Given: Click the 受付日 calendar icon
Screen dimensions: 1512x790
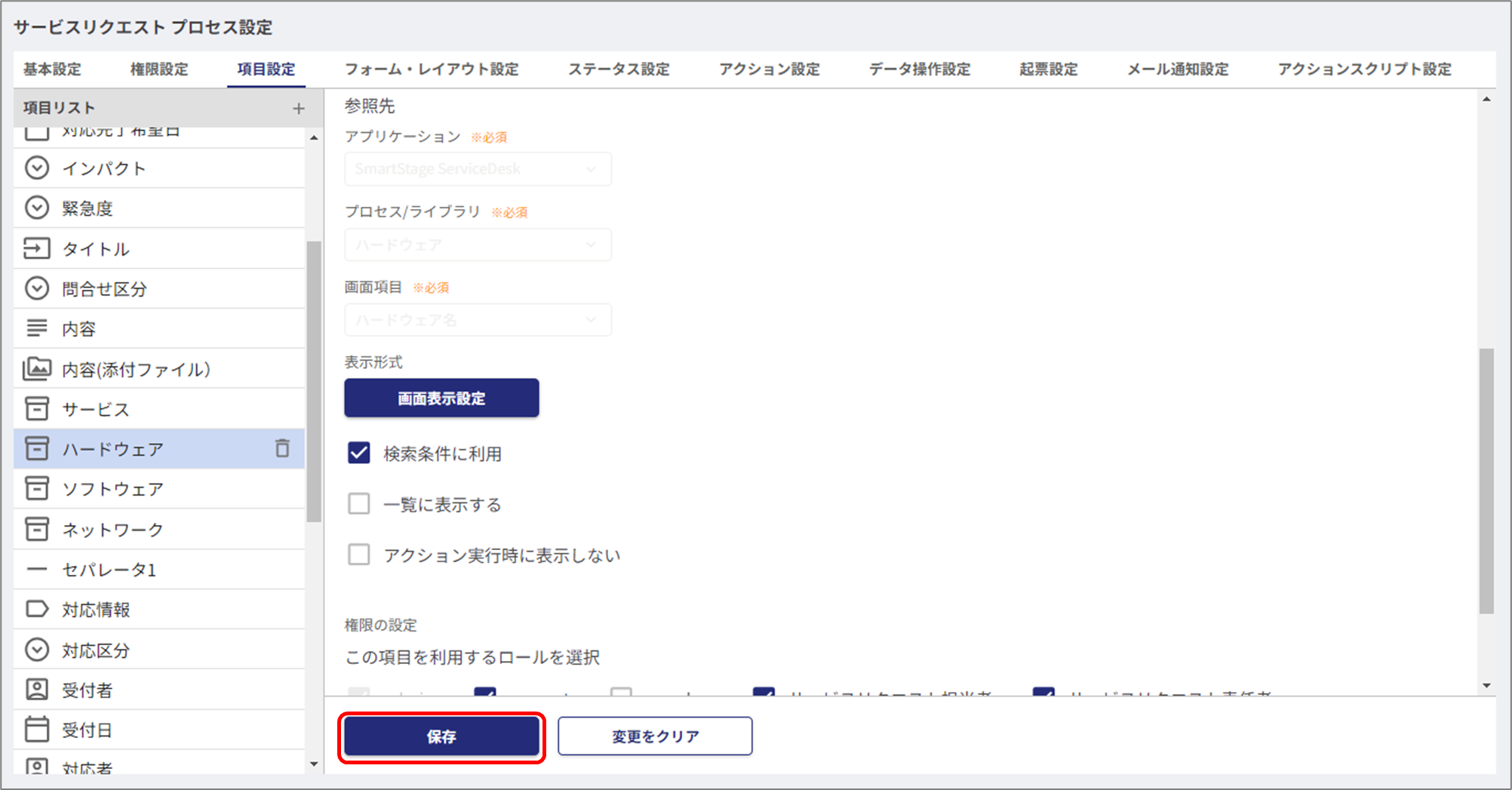Looking at the screenshot, I should pos(37,730).
